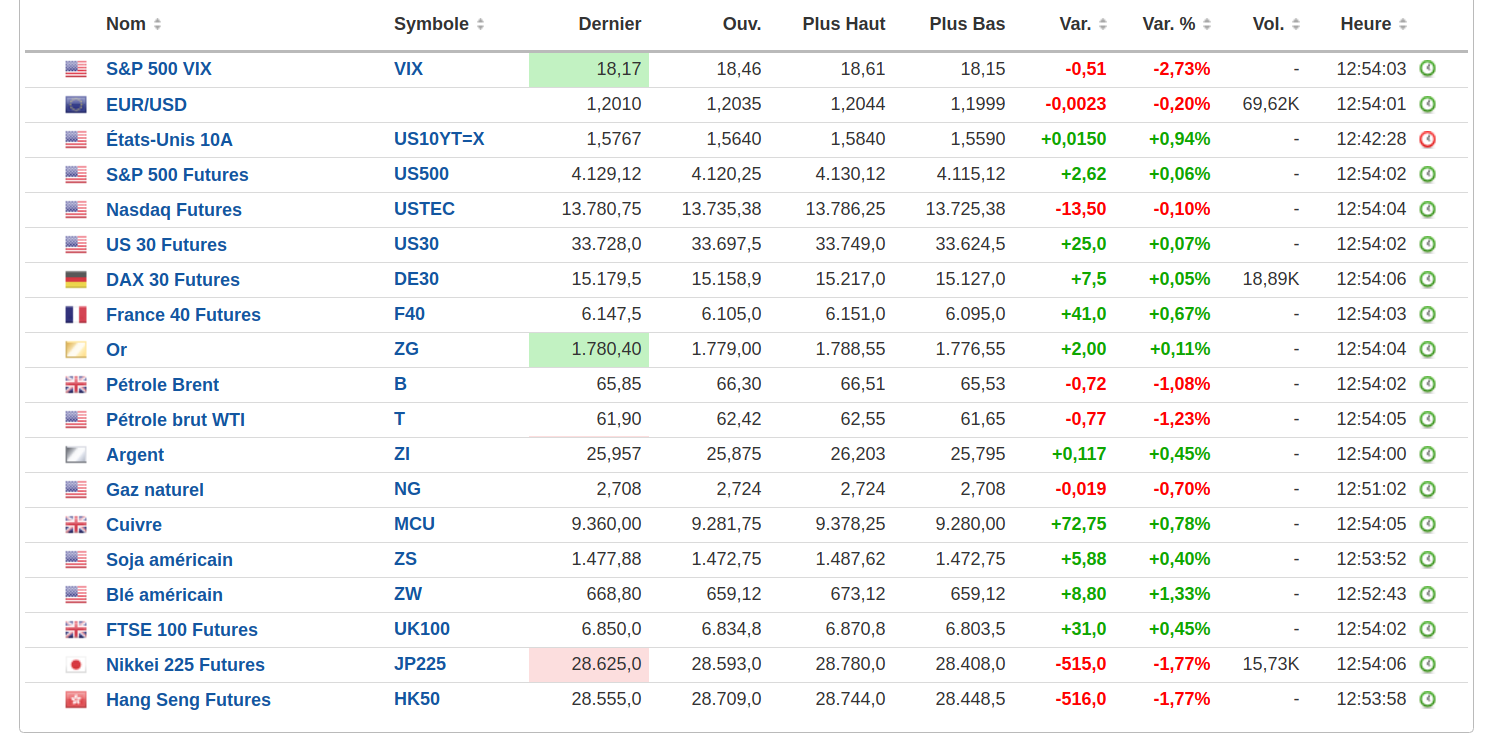
Task: Click the gold bar icon beside Or
Action: tap(76, 350)
